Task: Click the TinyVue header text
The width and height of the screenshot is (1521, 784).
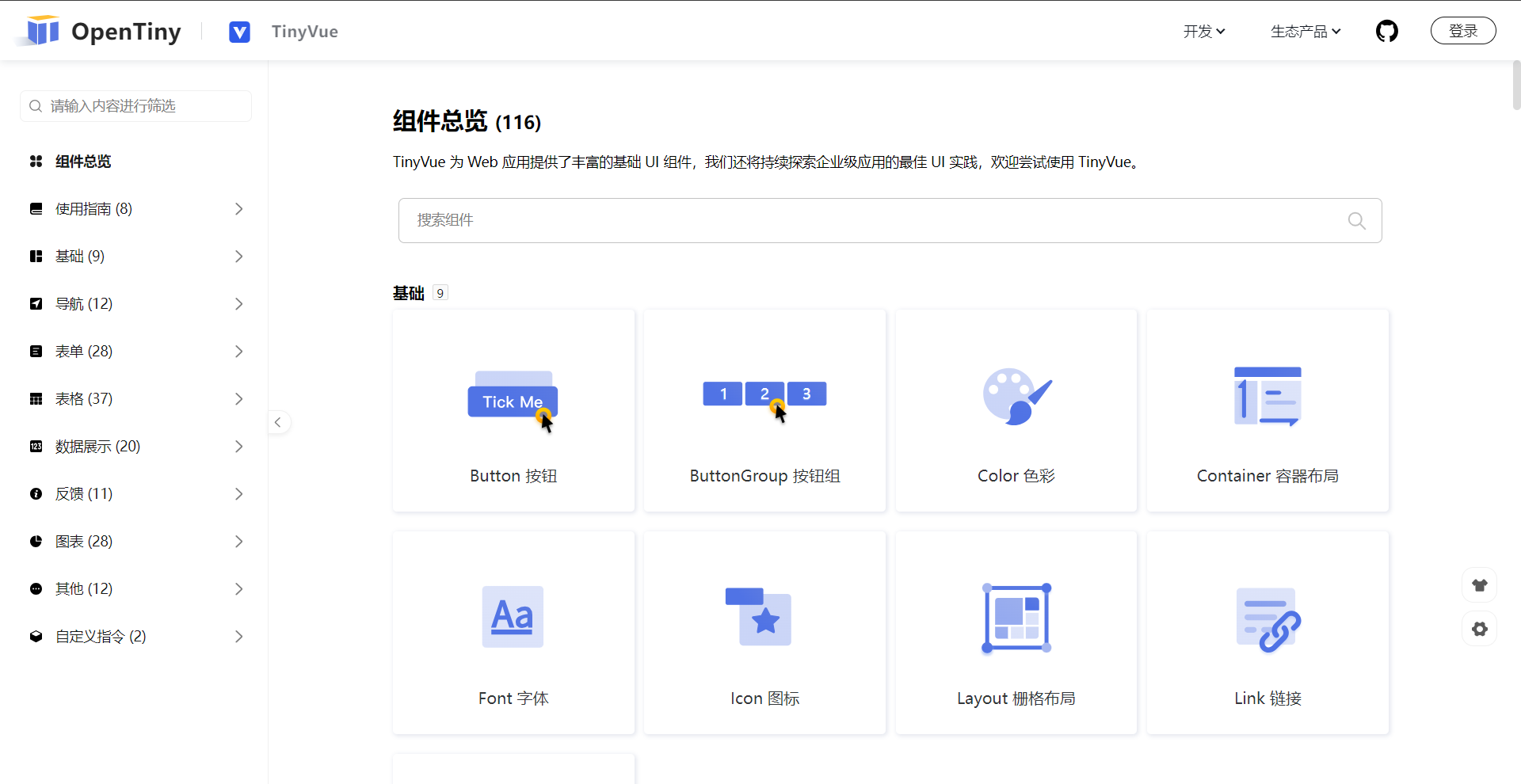Action: point(305,32)
